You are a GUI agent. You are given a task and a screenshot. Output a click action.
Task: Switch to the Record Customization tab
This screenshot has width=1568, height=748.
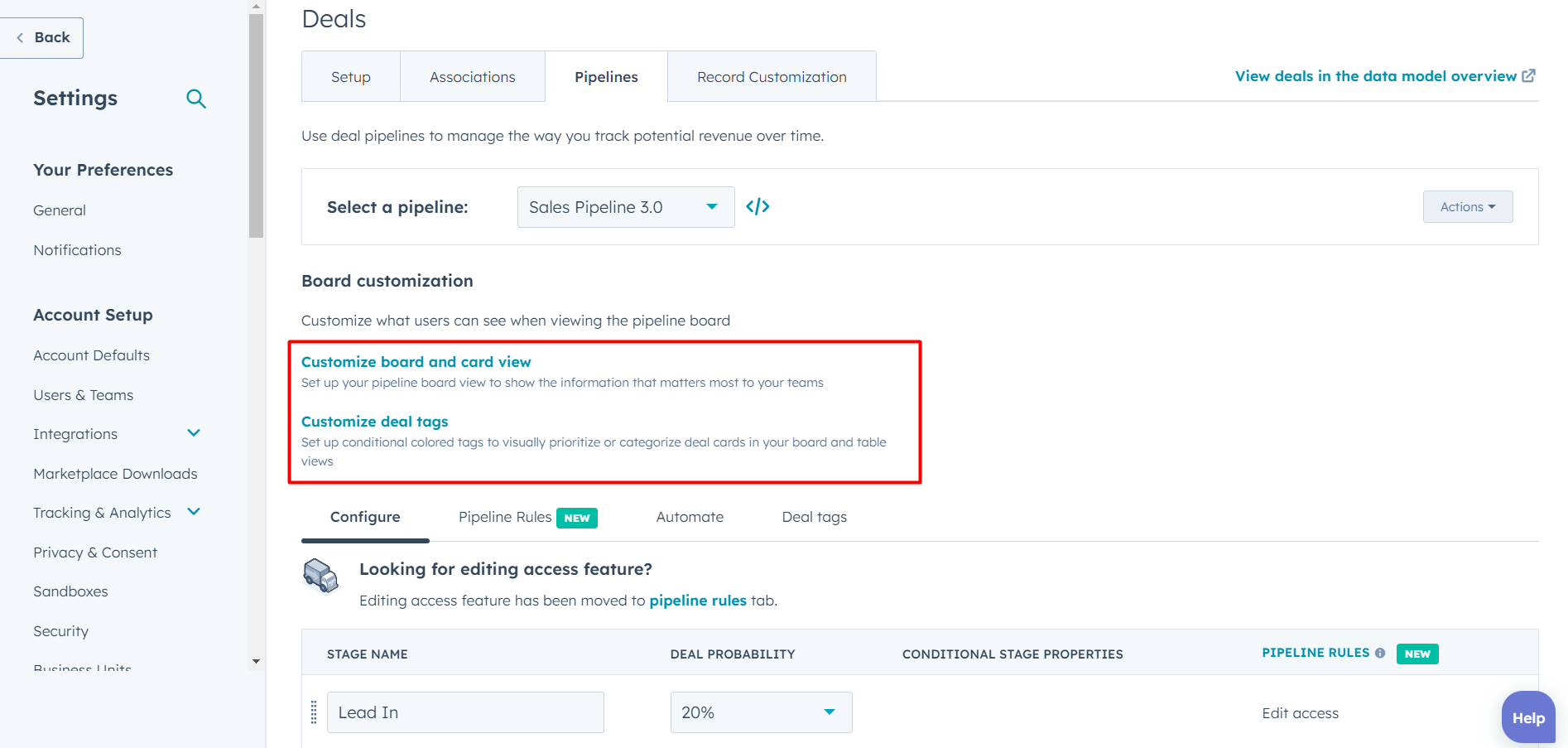tap(772, 76)
